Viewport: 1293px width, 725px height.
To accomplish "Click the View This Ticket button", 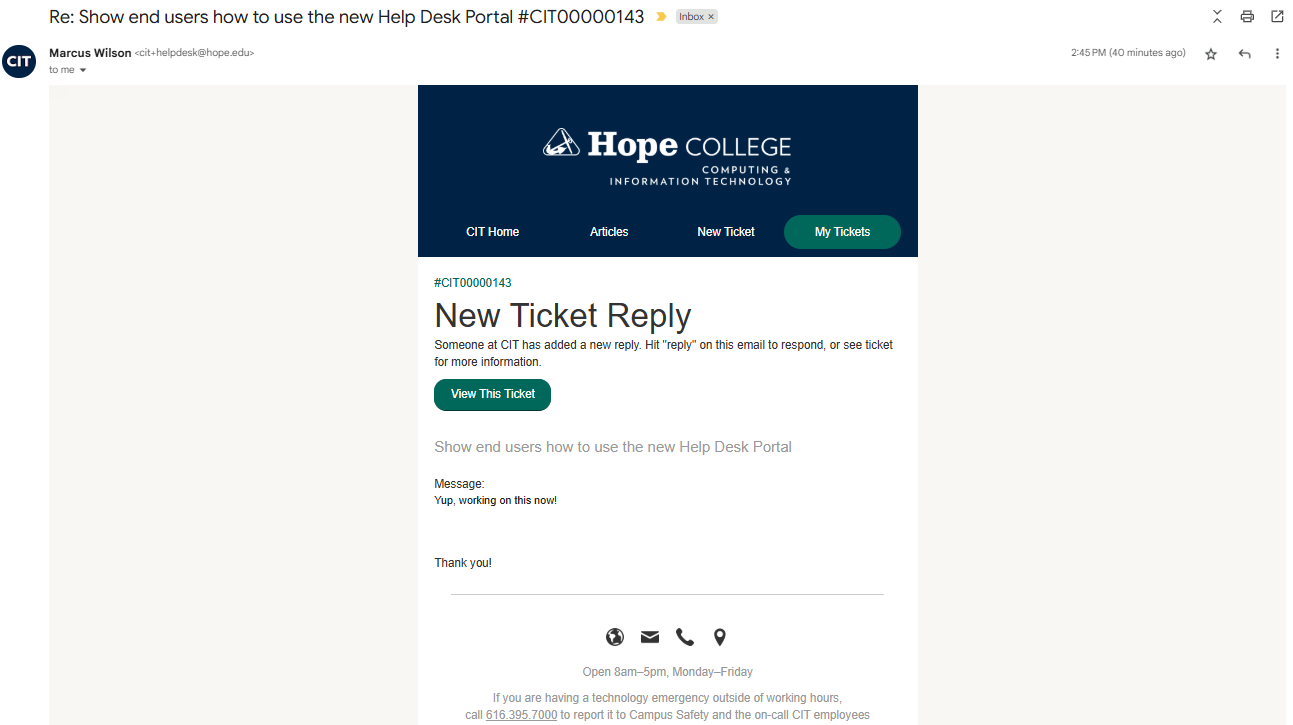I will tap(492, 394).
